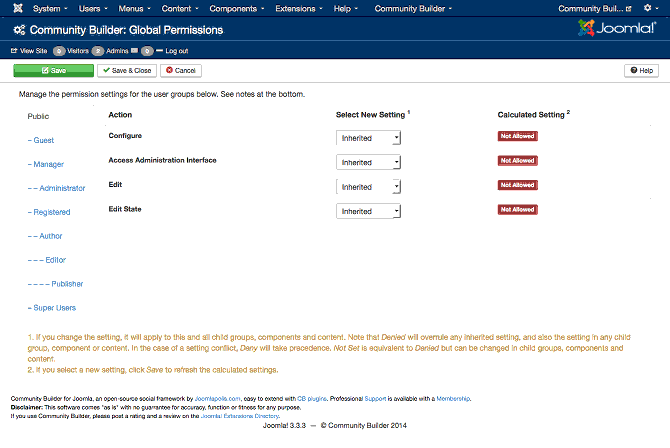
Task: Click the messages count badge
Action: point(147,51)
